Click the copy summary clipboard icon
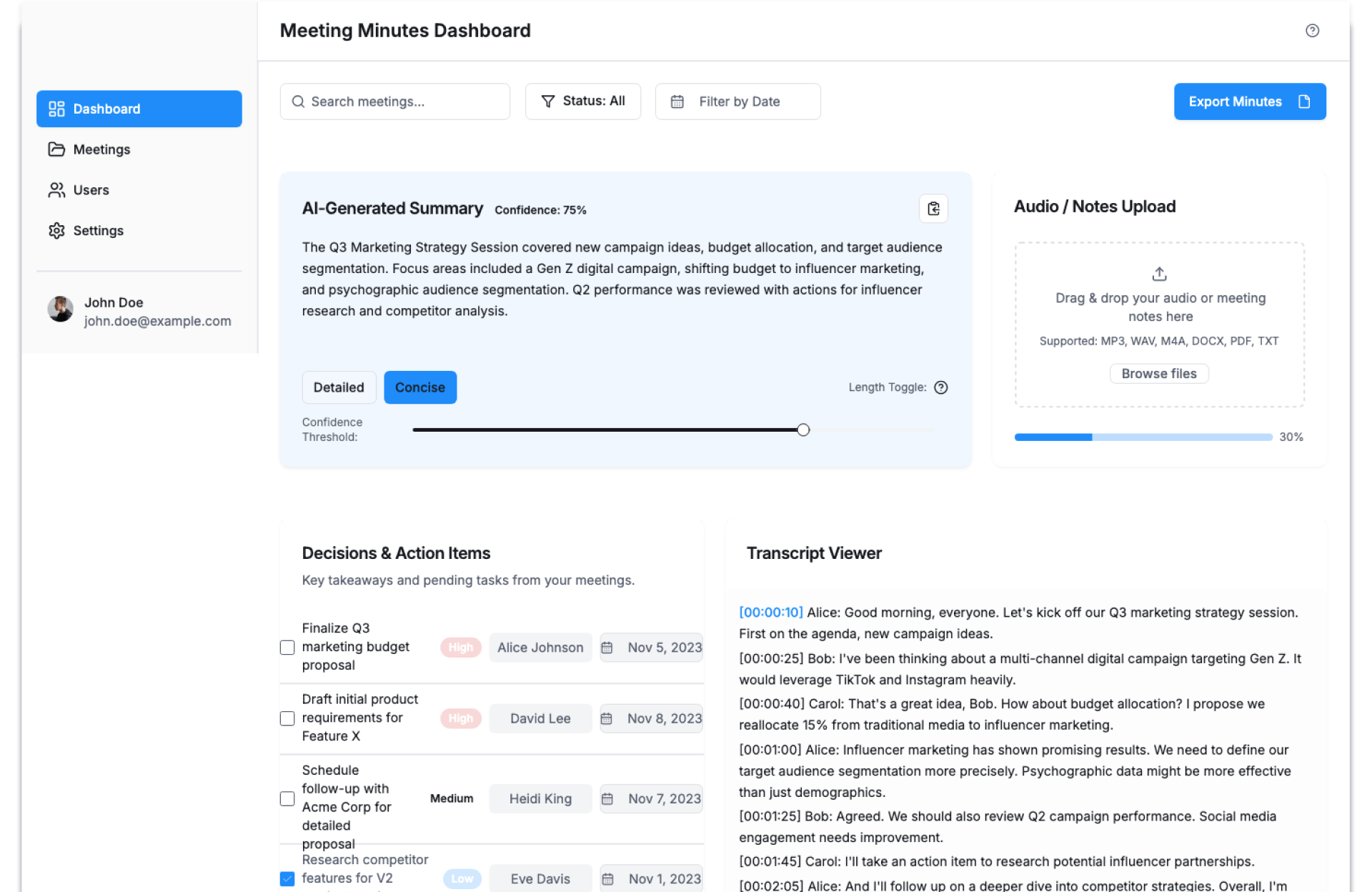This screenshot has width=1372, height=892. coord(933,209)
